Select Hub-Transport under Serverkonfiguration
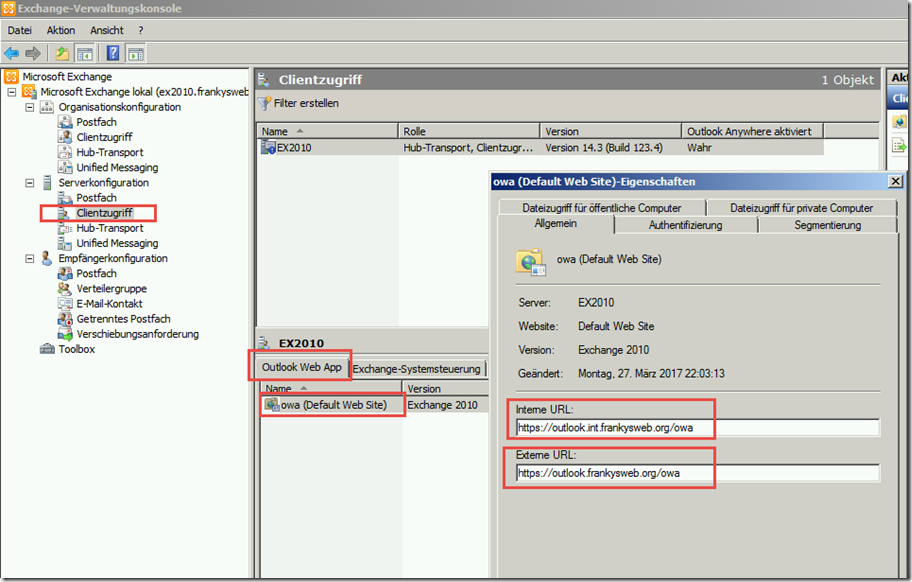The width and height of the screenshot is (912, 582). coord(109,228)
